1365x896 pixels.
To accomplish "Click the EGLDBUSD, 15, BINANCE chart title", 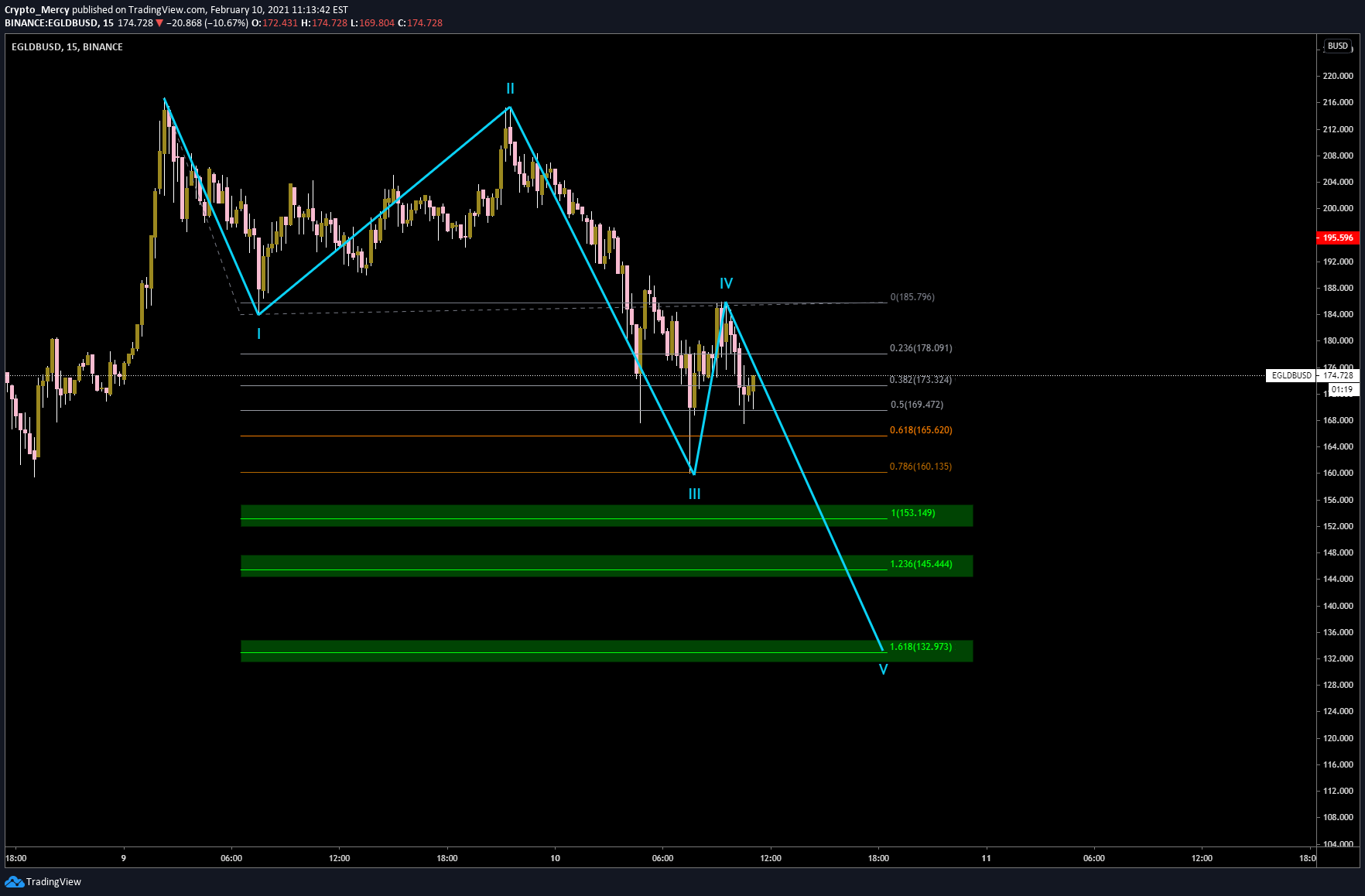I will [67, 47].
